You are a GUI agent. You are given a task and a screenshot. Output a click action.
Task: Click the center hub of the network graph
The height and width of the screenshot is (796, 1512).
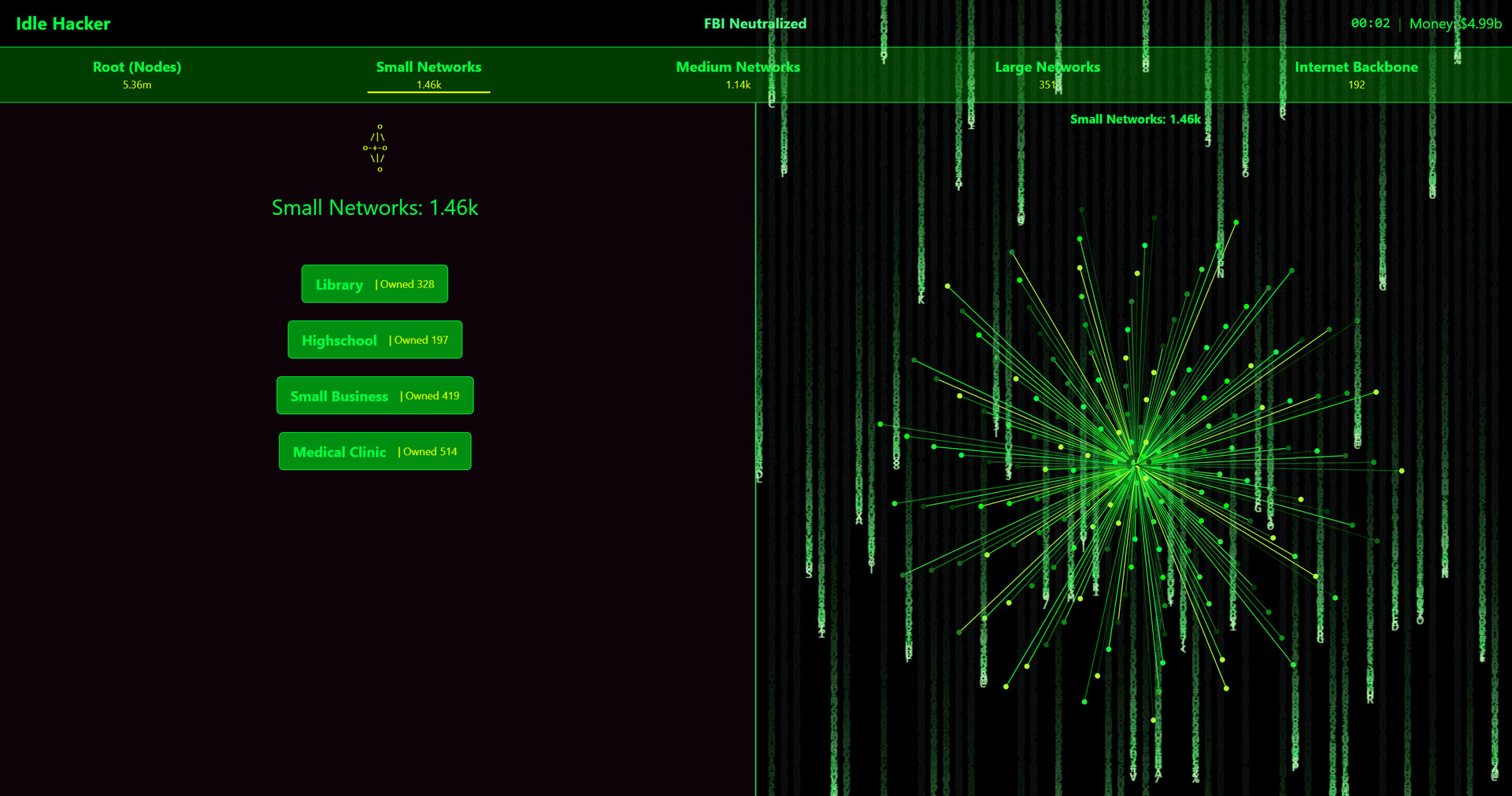click(1135, 465)
